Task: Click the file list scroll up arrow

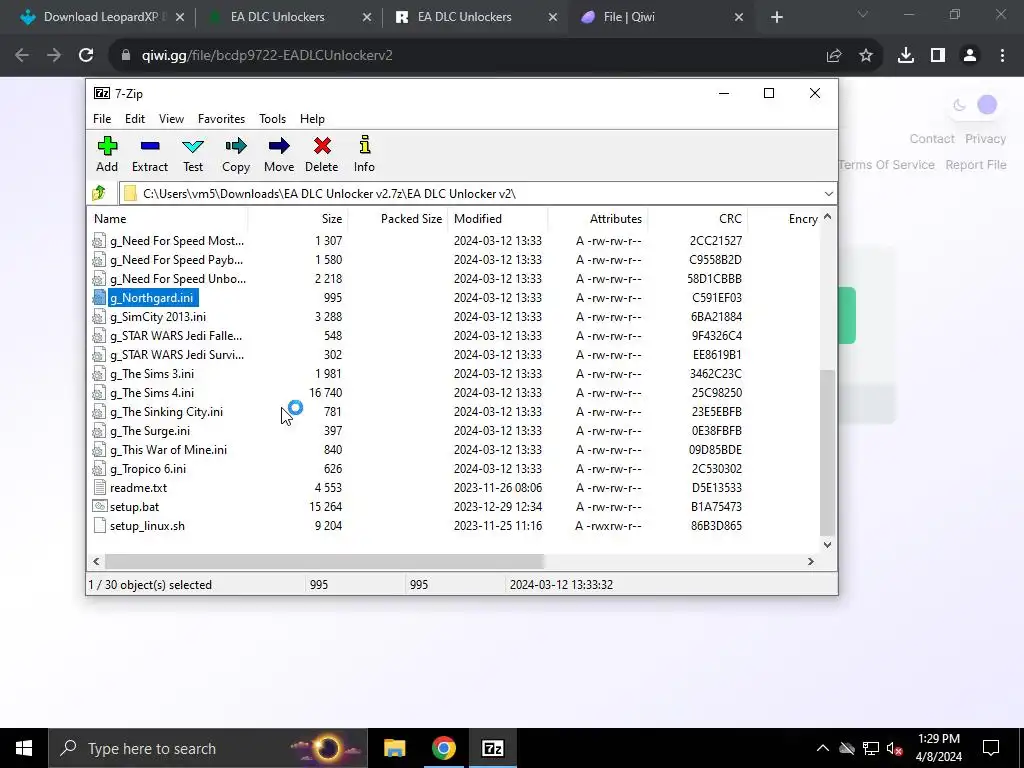Action: (827, 217)
